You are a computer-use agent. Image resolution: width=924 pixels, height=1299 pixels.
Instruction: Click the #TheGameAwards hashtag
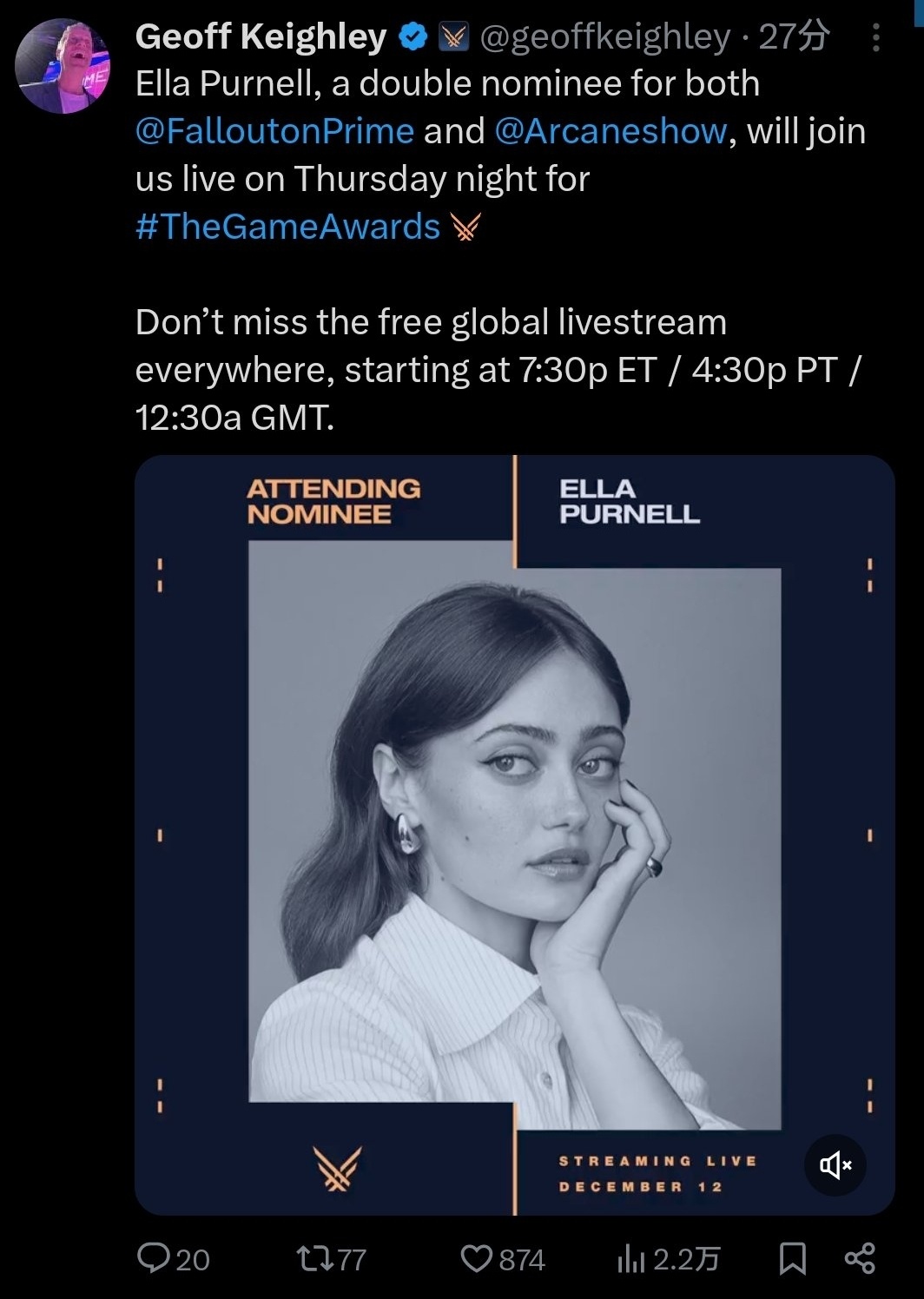point(287,227)
